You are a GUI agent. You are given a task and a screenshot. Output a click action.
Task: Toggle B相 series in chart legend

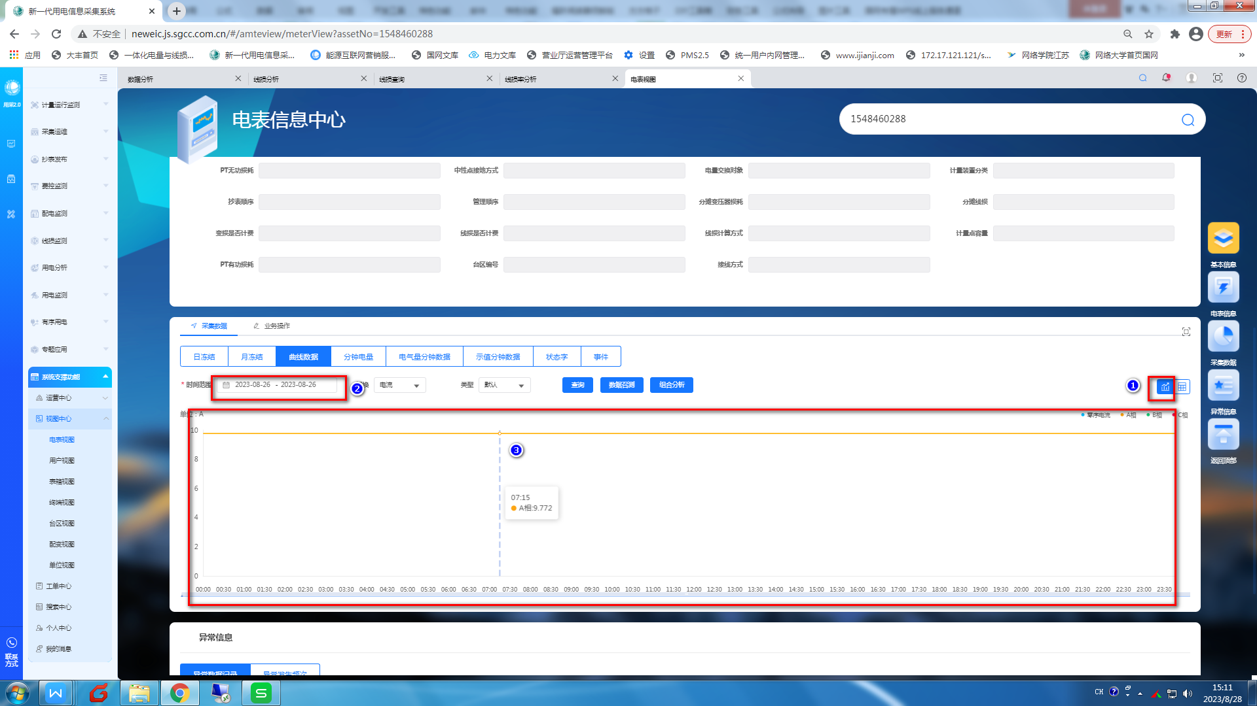(1155, 415)
